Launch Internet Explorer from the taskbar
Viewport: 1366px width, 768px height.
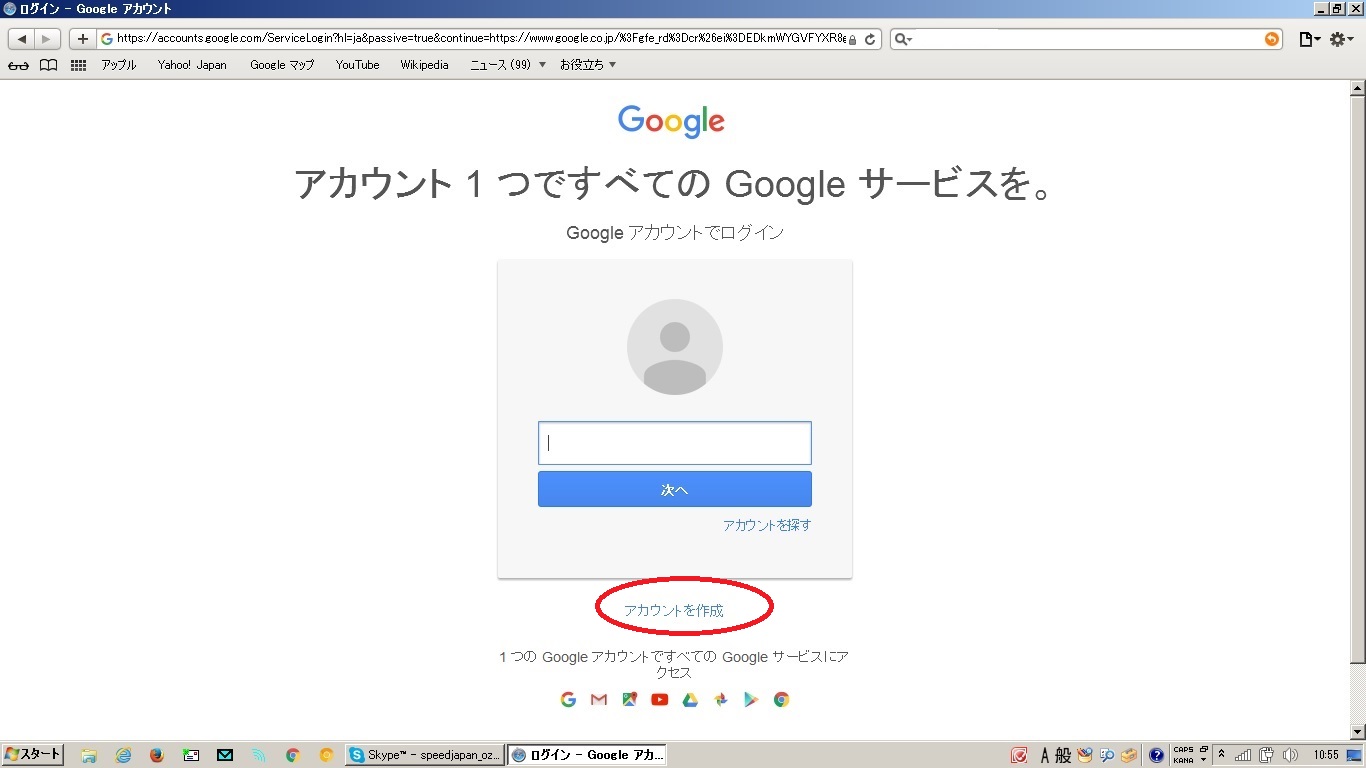point(123,756)
